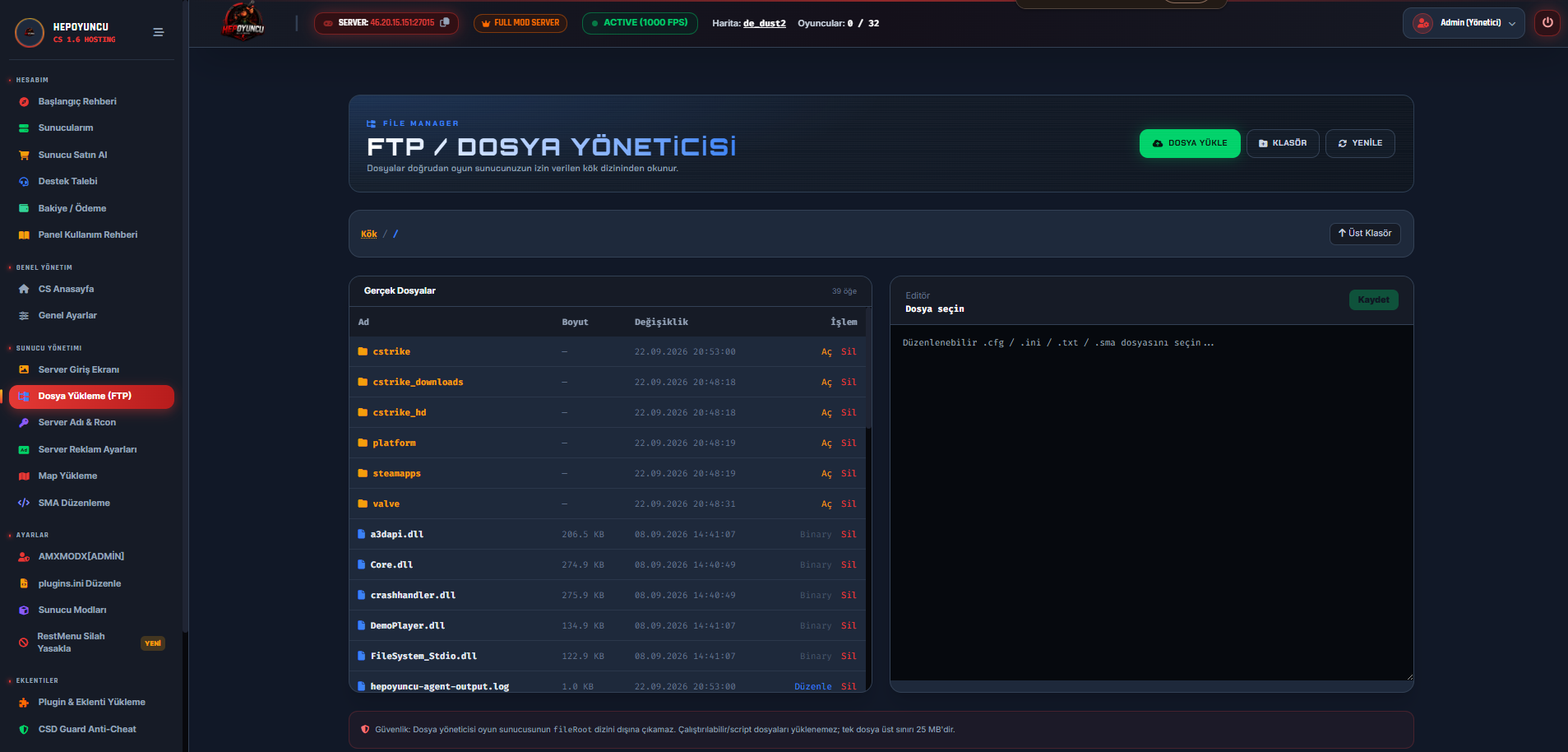Viewport: 1568px width, 752px height.
Task: Click the Sunucu Modları cube icon
Action: [x=24, y=610]
